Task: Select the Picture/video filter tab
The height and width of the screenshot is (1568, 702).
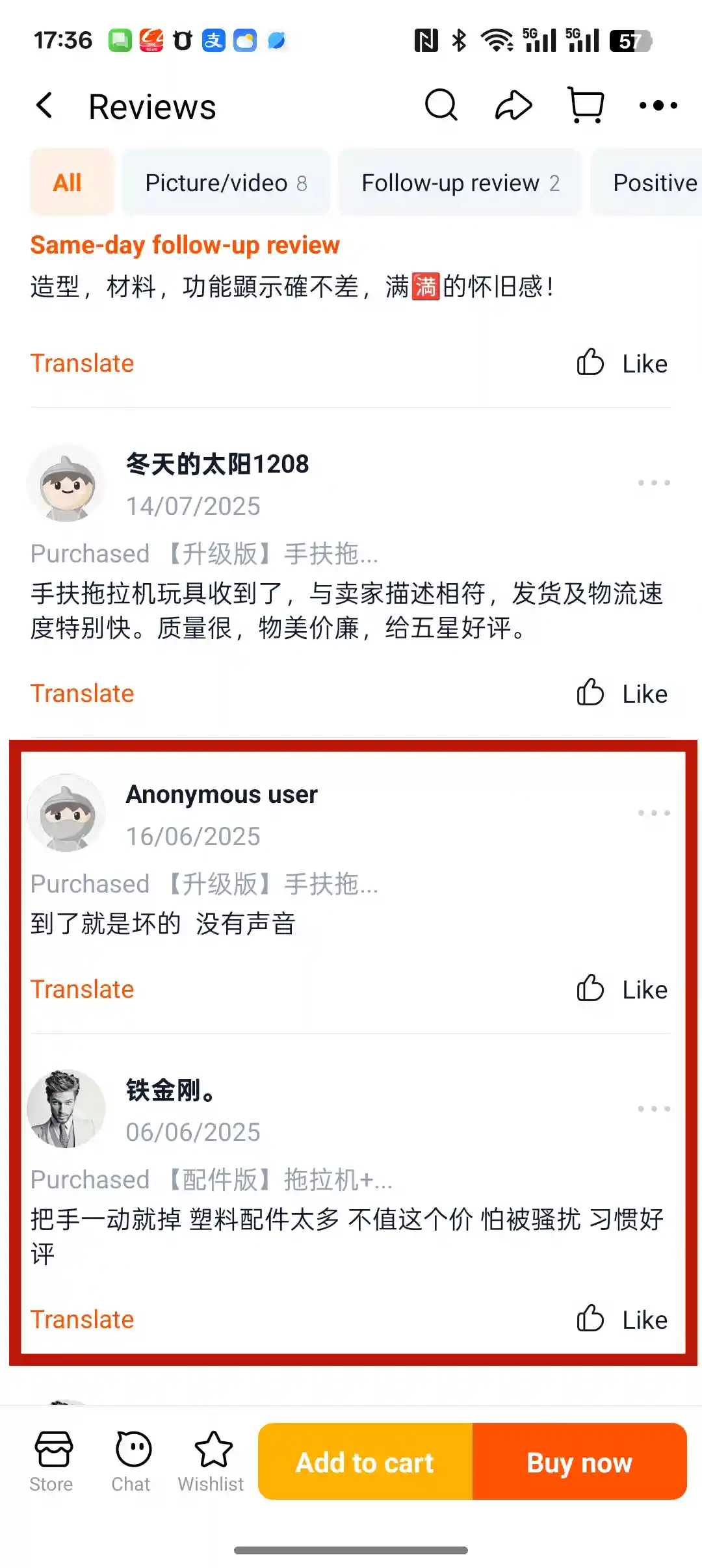Action: (226, 183)
